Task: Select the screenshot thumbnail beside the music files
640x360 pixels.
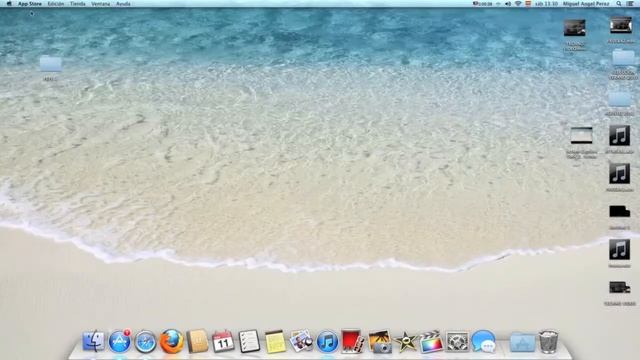Action: (581, 135)
